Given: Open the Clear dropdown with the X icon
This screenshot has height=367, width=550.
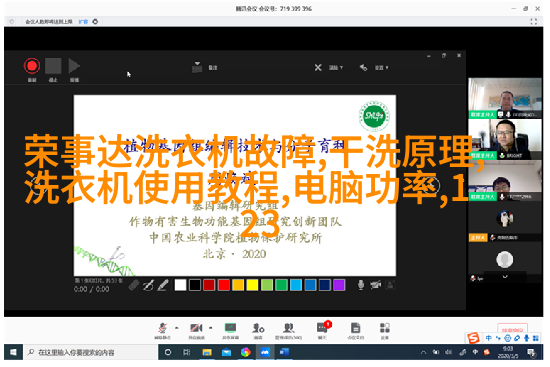Looking at the screenshot, I should coord(329,67).
